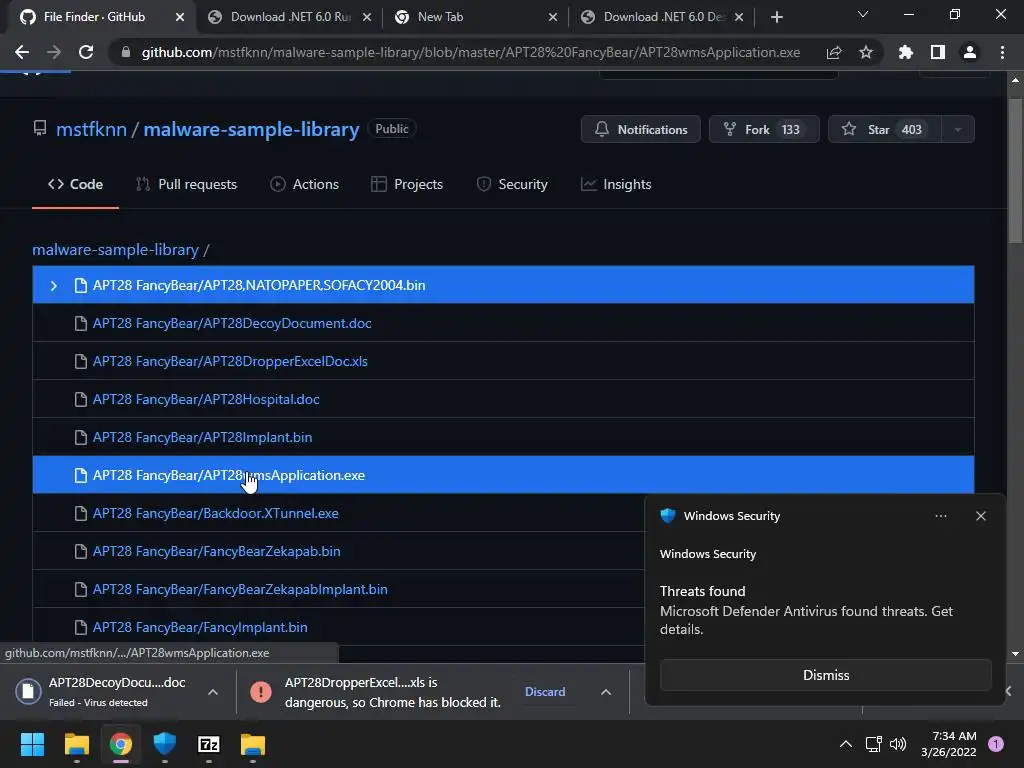This screenshot has width=1024, height=768.
Task: Open the Chrome profile avatar
Action: (970, 52)
